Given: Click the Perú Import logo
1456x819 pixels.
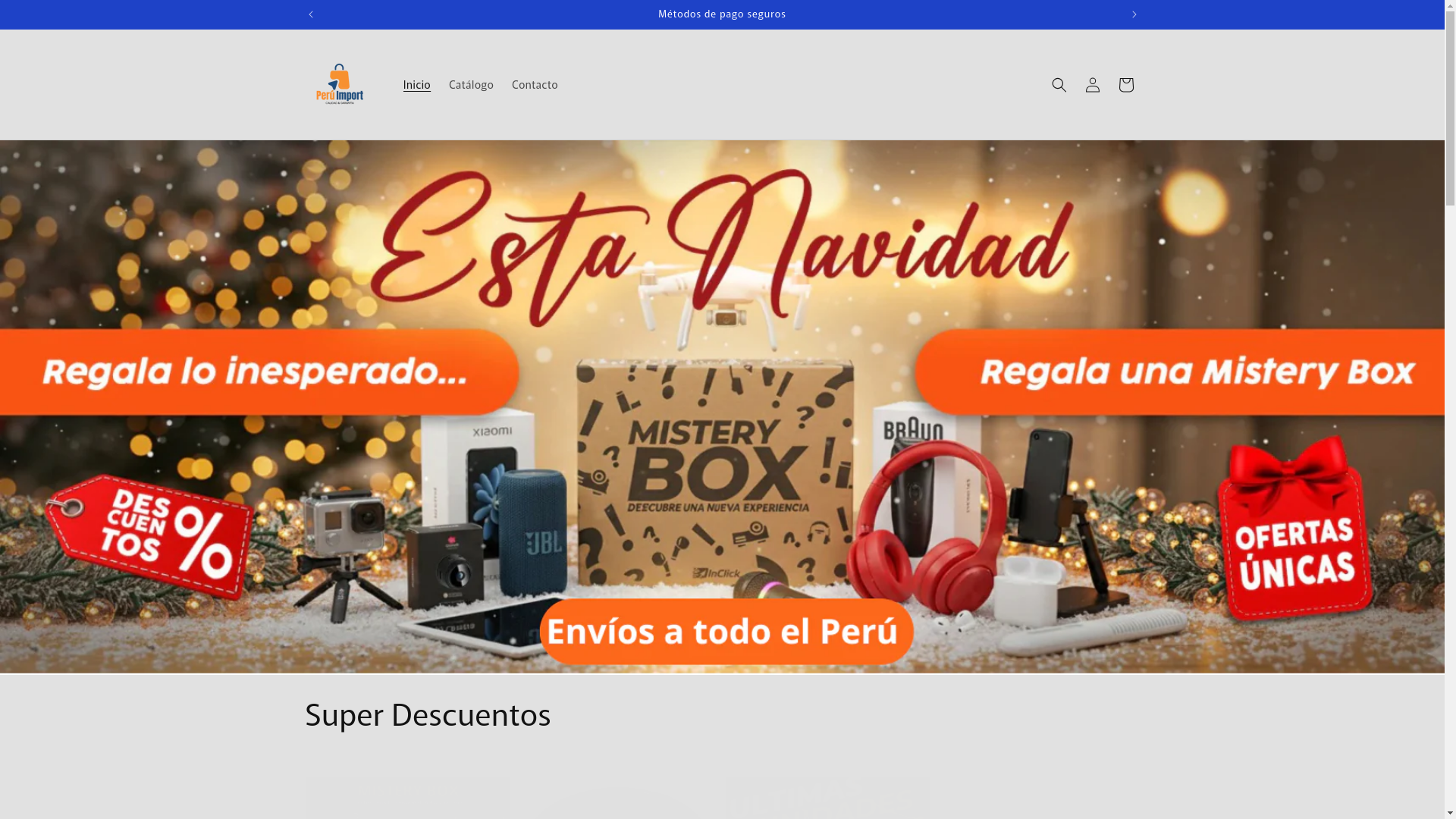Looking at the screenshot, I should [x=340, y=84].
